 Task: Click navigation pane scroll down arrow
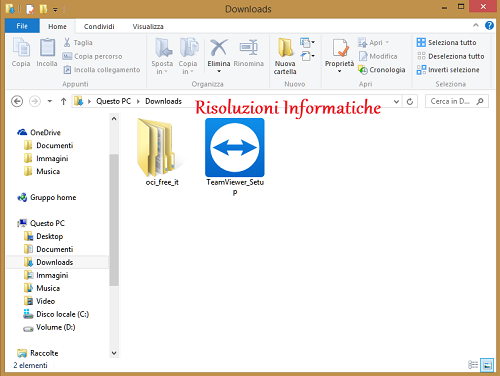point(114,353)
